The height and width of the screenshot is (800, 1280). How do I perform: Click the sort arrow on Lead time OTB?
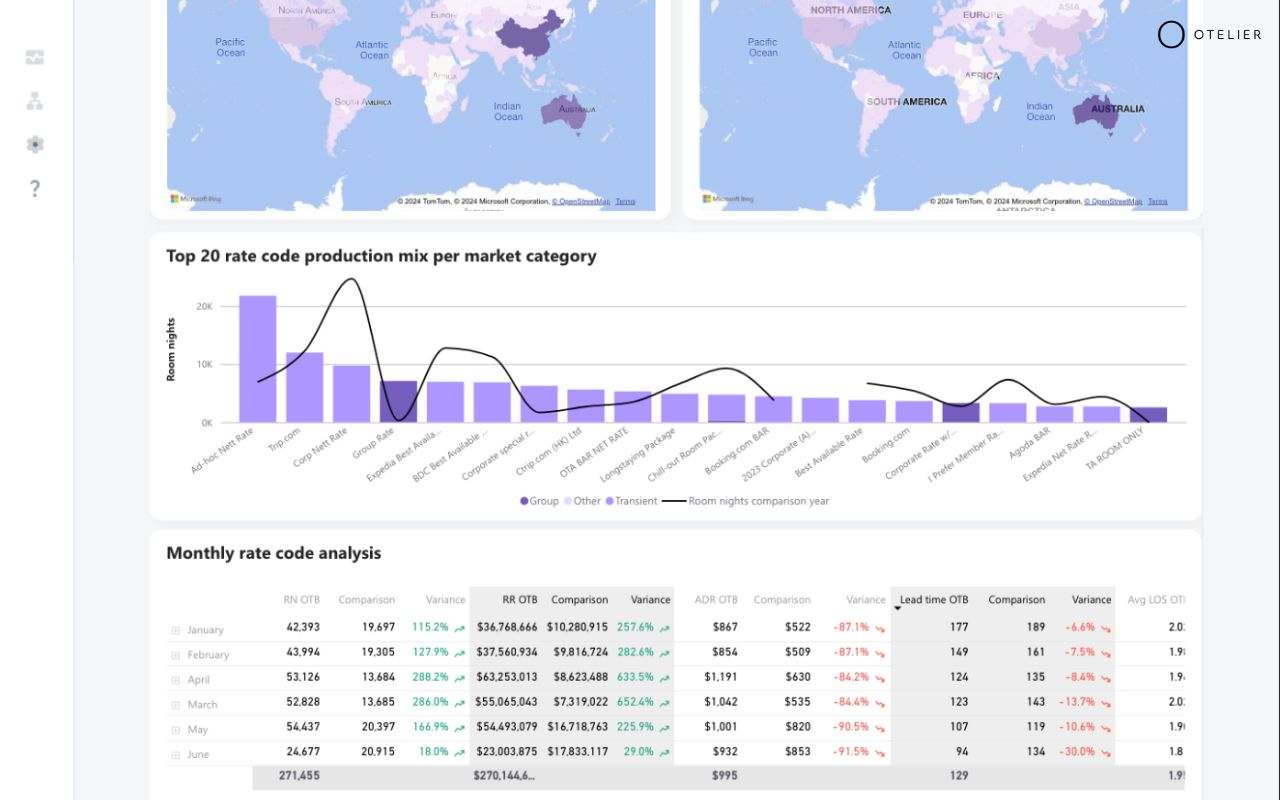click(x=898, y=609)
